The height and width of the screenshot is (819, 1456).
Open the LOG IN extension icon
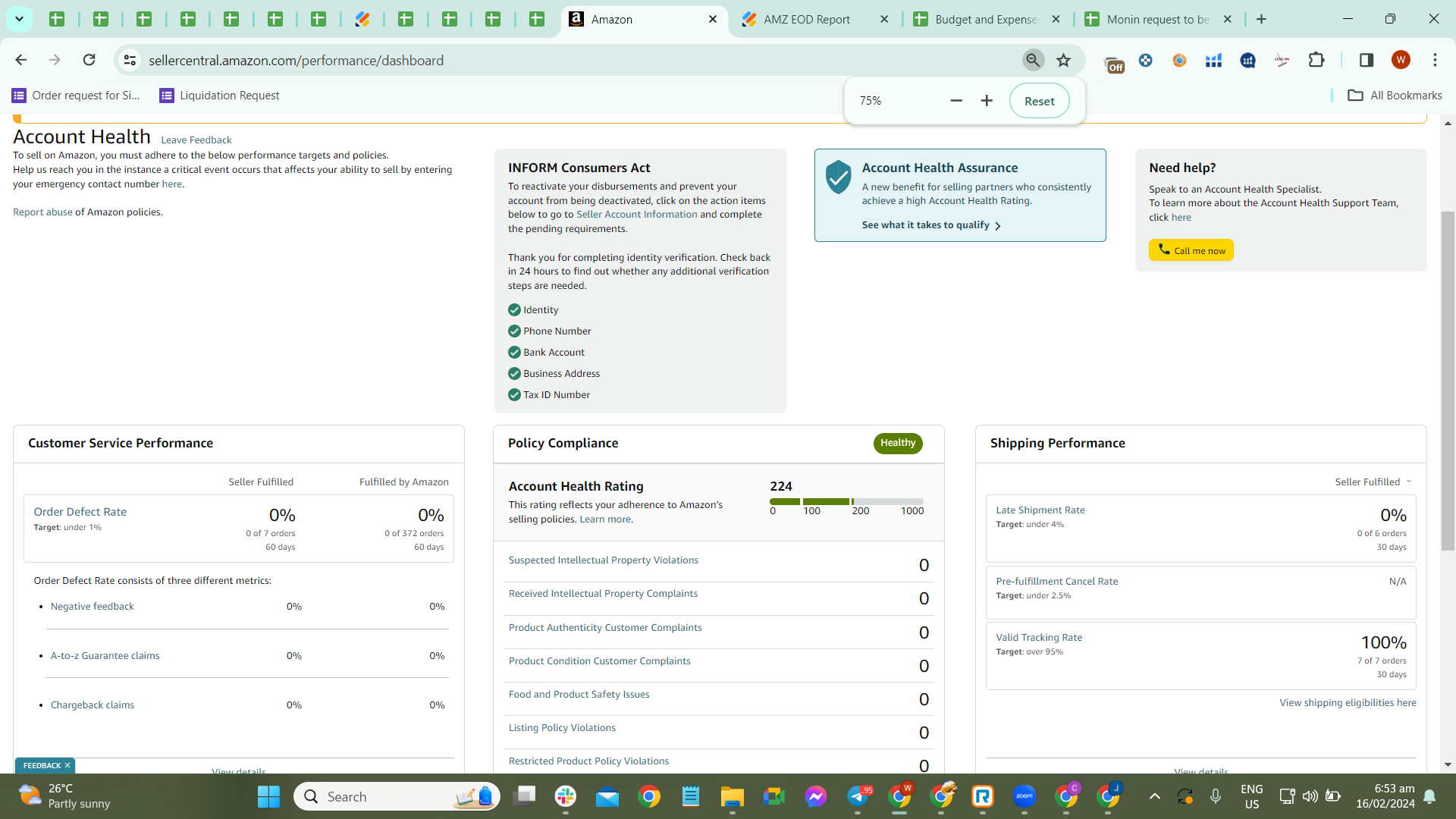pos(1282,60)
